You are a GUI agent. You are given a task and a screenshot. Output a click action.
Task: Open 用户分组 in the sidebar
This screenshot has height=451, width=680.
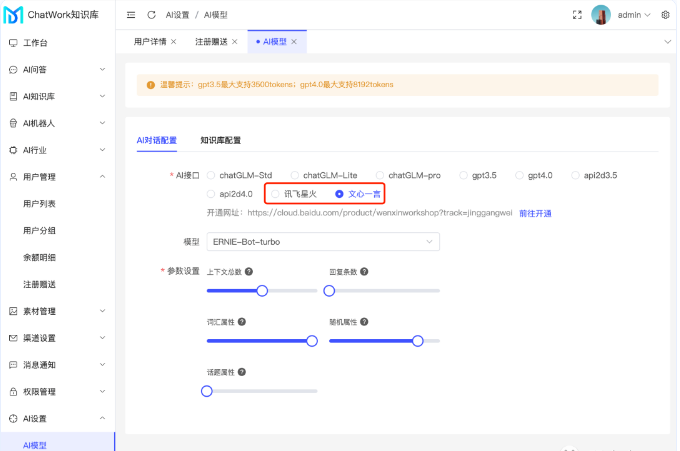point(39,231)
